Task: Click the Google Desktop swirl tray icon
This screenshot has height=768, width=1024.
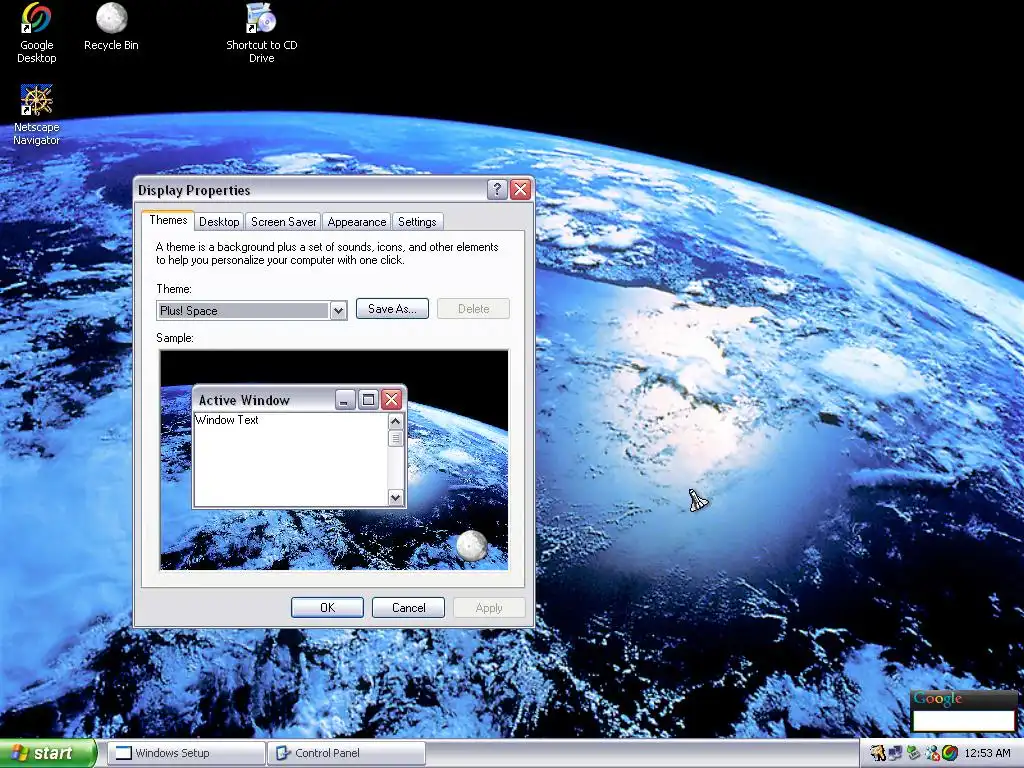Action: (950, 754)
